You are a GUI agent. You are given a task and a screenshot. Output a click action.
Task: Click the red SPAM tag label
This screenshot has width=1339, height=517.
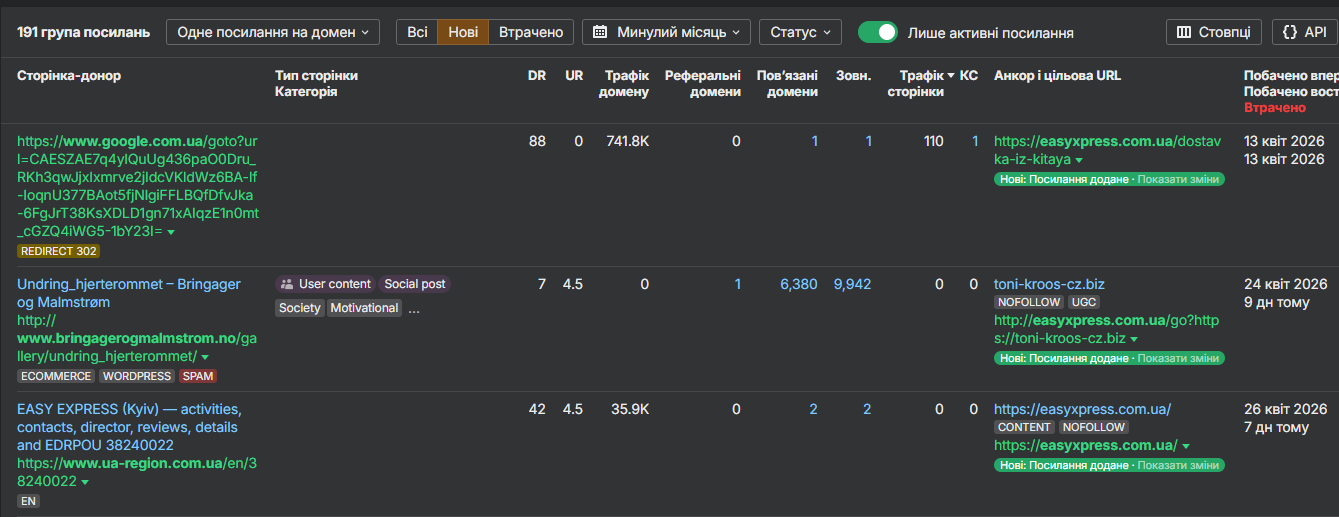point(198,376)
